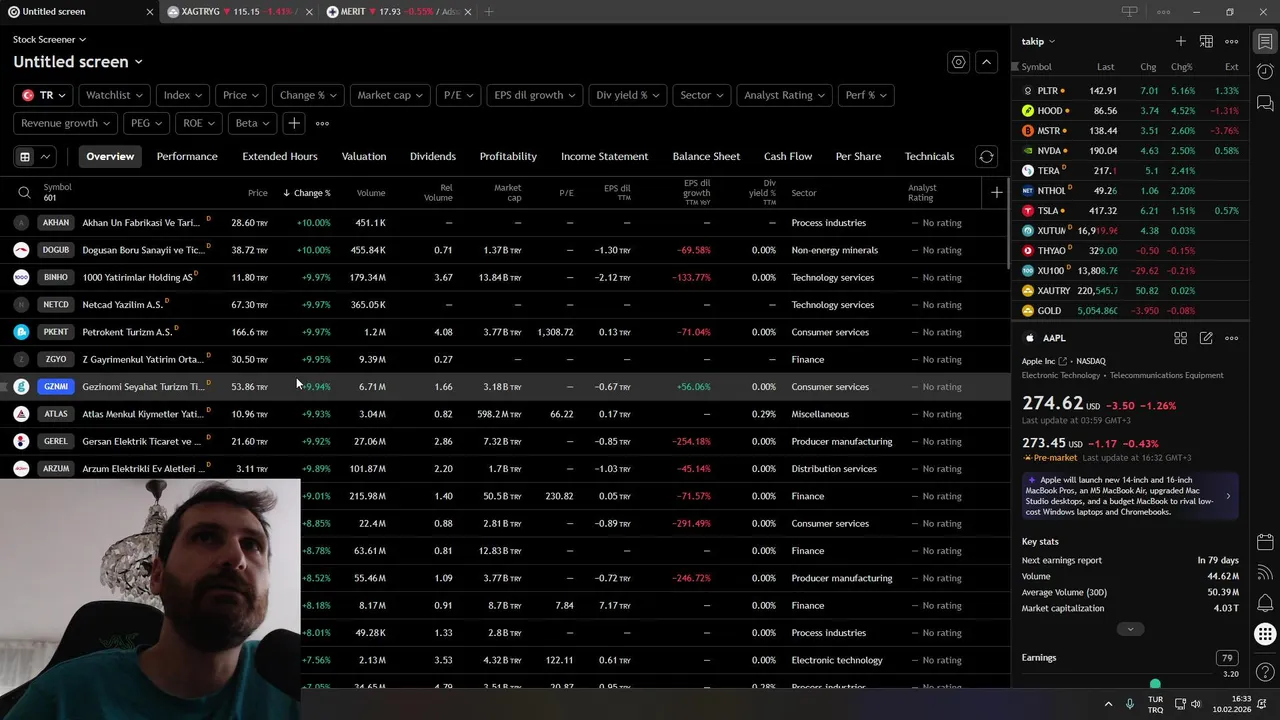Open the Apple Inc external link icon

pyautogui.click(x=1063, y=361)
